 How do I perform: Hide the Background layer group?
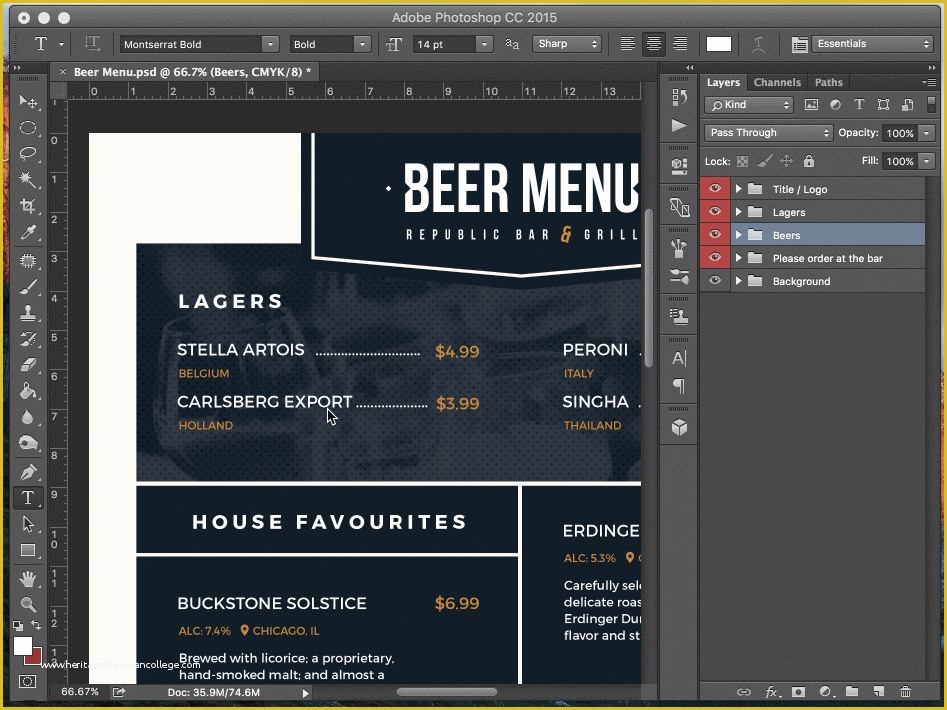(714, 281)
